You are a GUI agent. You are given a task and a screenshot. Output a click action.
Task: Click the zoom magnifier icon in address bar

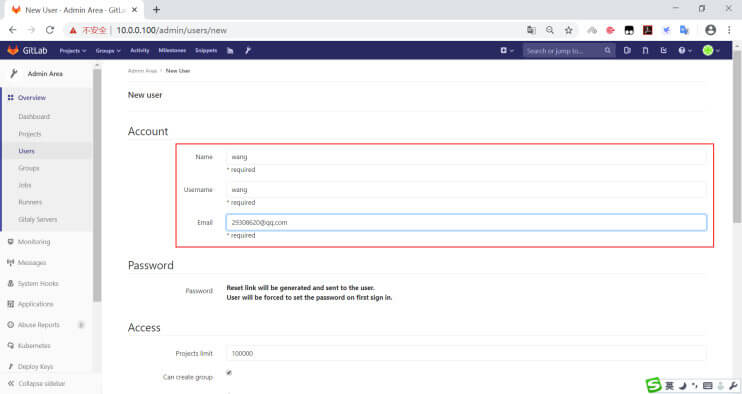550,30
